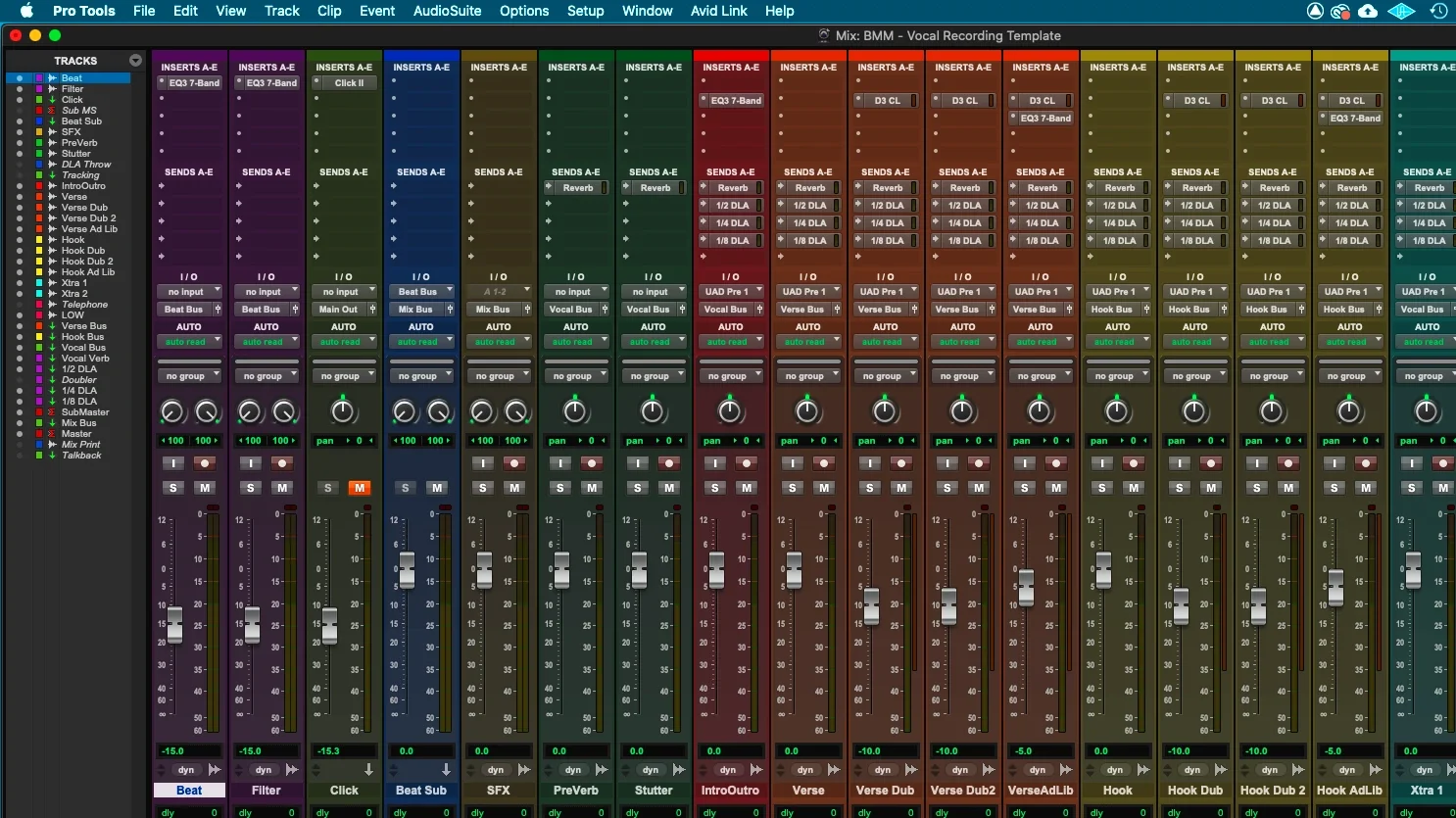The height and width of the screenshot is (818, 1456).
Task: Click the right pan knob on Filter channel
Action: tap(284, 411)
